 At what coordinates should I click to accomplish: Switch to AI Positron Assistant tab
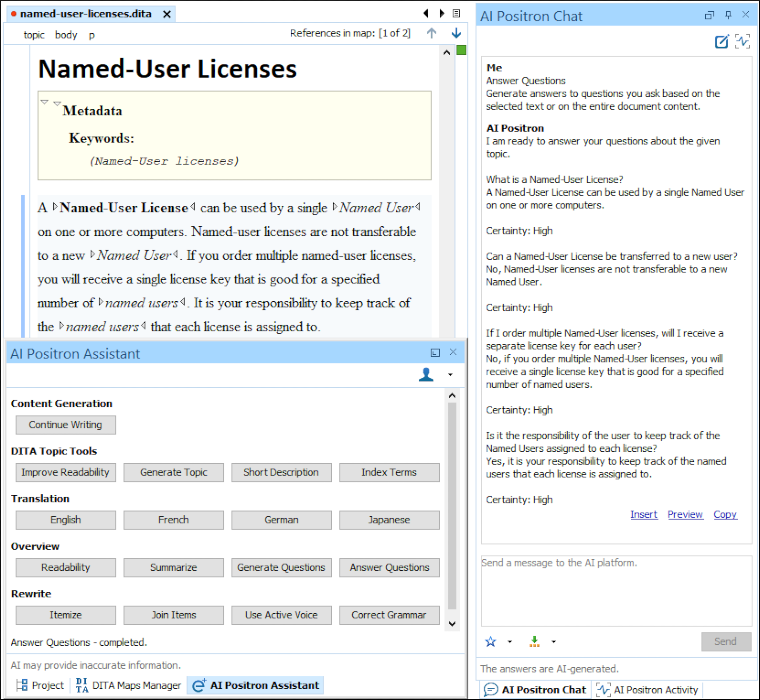(256, 685)
